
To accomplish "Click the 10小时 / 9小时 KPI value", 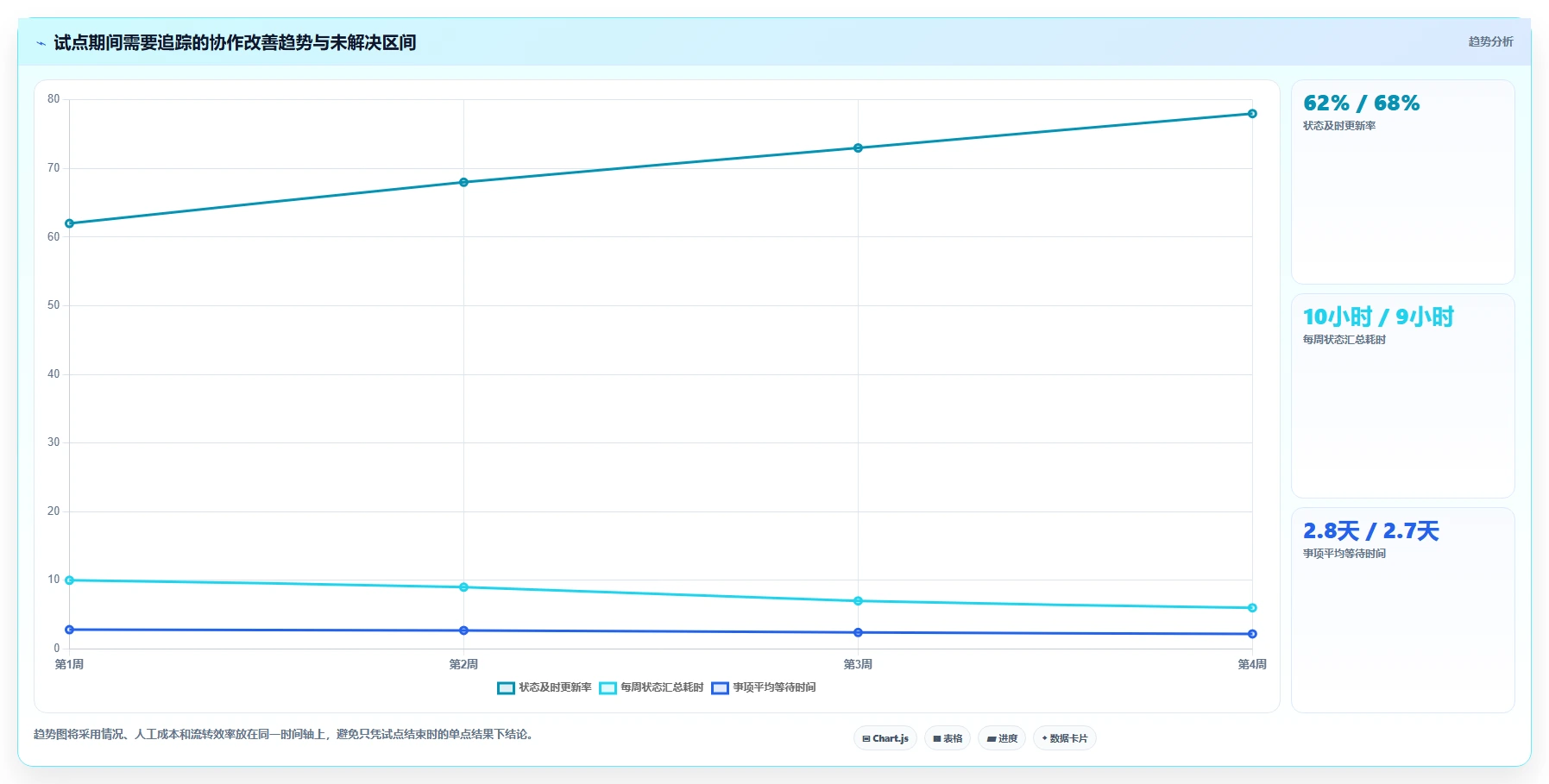I will (1378, 317).
